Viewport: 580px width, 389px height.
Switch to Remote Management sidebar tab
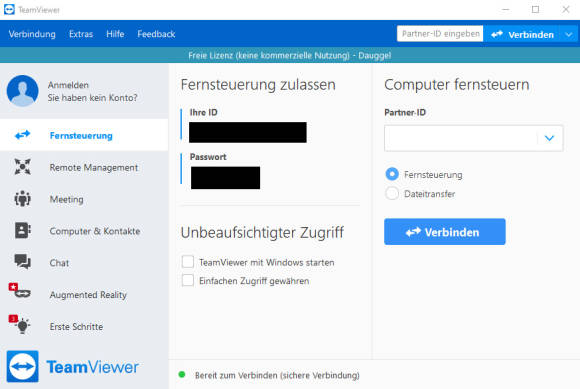click(x=84, y=167)
